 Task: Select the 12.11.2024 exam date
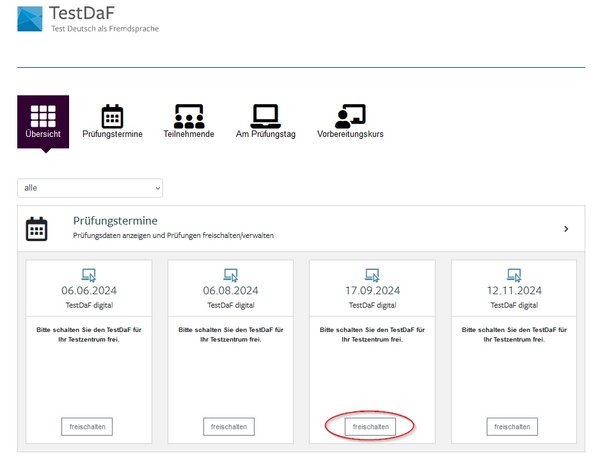pyautogui.click(x=514, y=290)
